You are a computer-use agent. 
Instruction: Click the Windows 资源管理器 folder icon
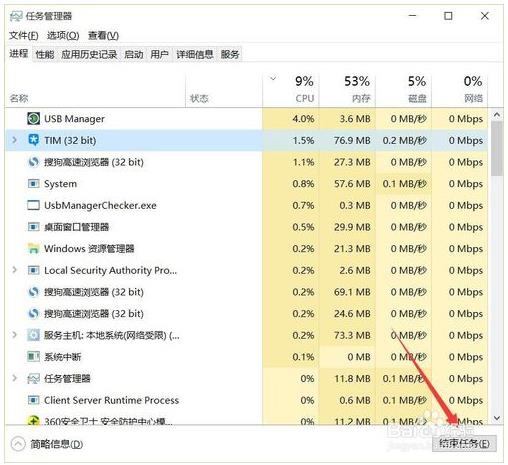click(x=33, y=249)
